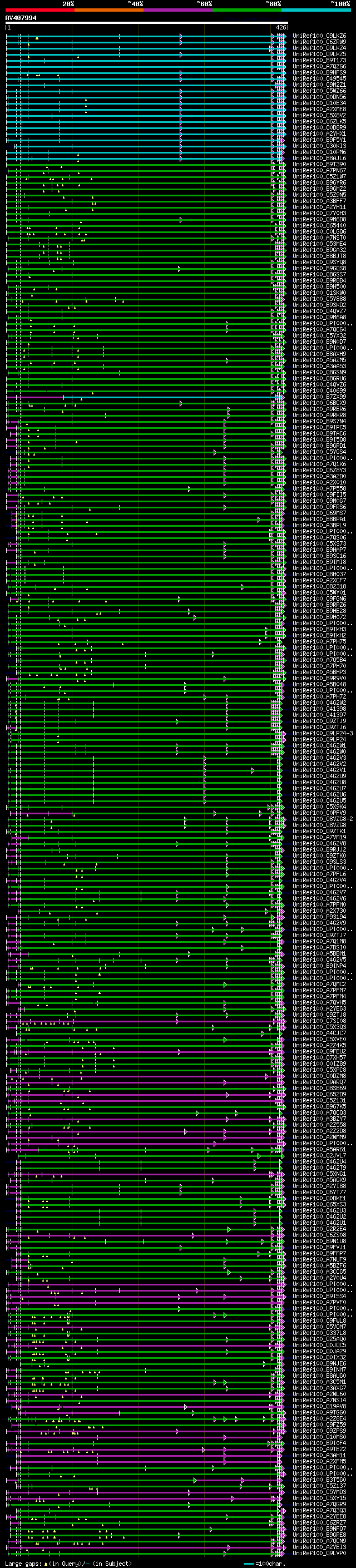Select UniRef100_B9RJJ2 label

coord(319,849)
